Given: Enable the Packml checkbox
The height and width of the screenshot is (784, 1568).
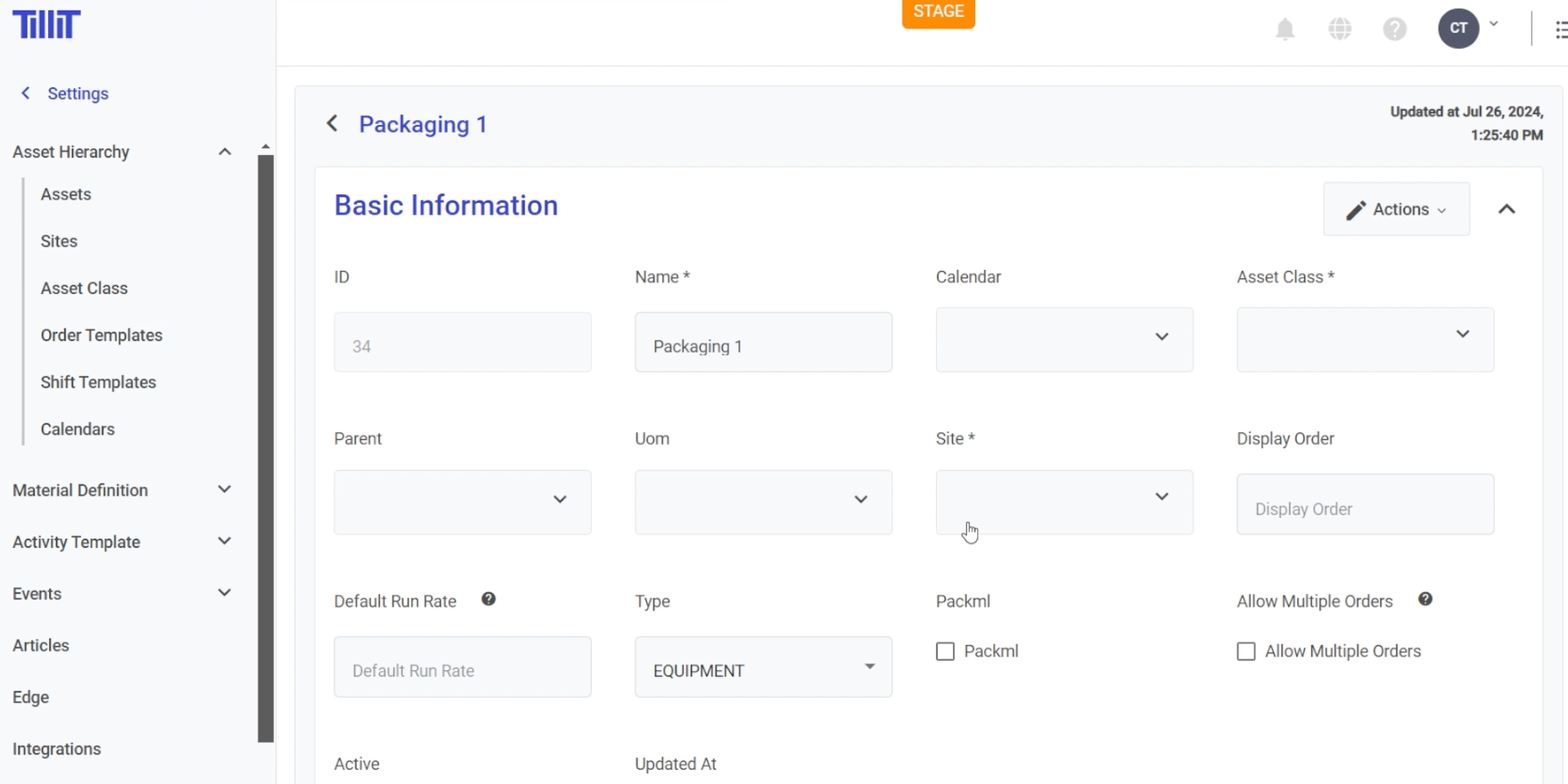Looking at the screenshot, I should 945,652.
